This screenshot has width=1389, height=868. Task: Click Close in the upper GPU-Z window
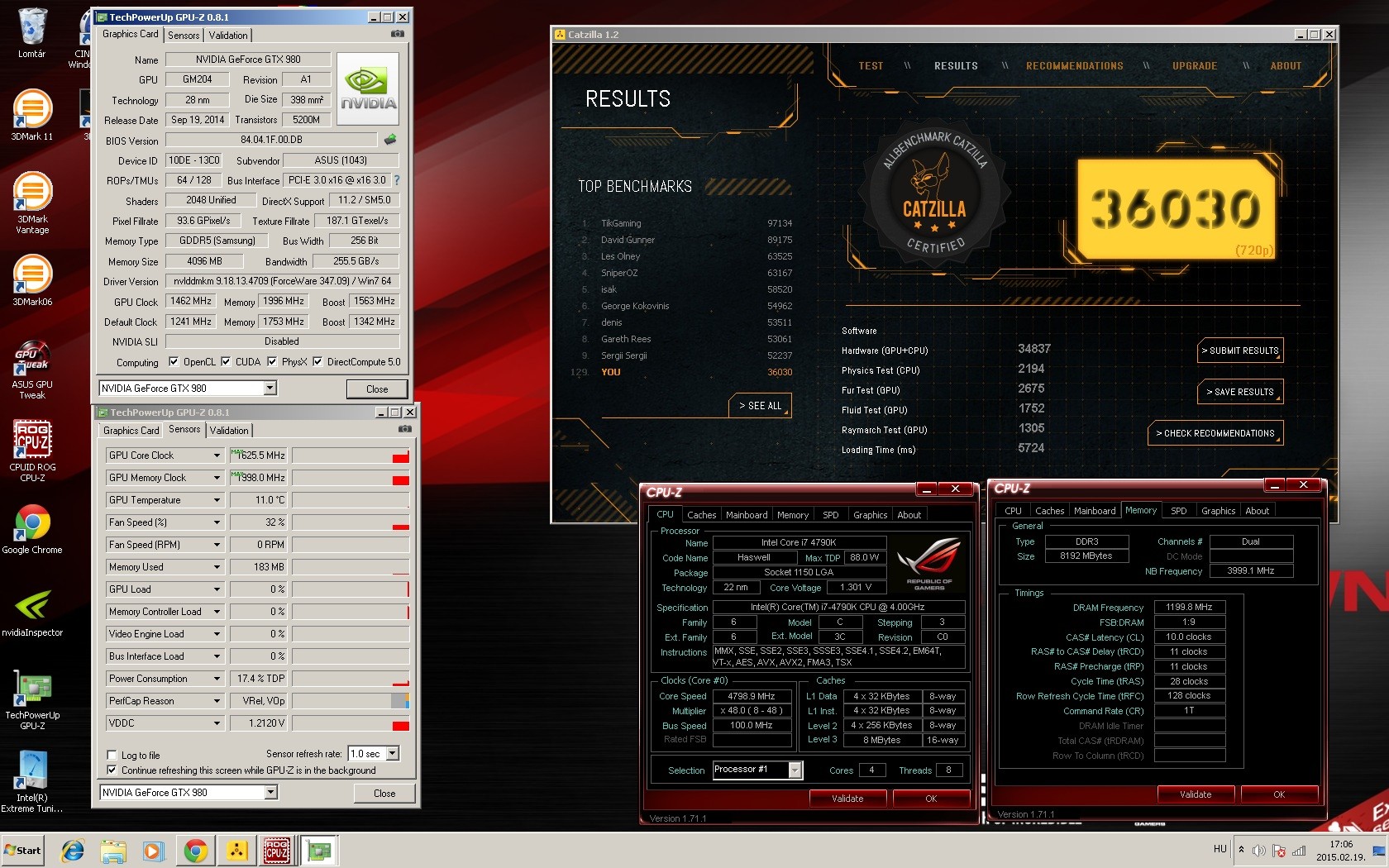tap(377, 389)
